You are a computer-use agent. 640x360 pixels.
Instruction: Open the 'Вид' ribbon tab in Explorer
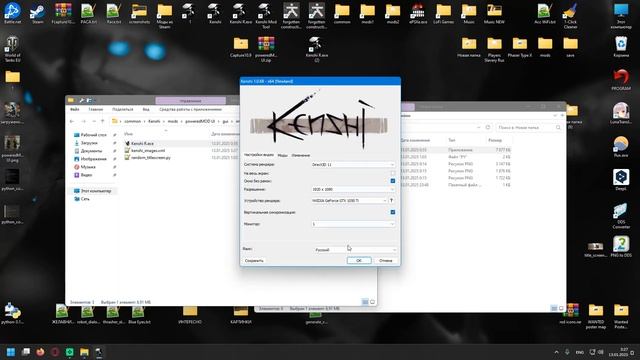(146, 109)
